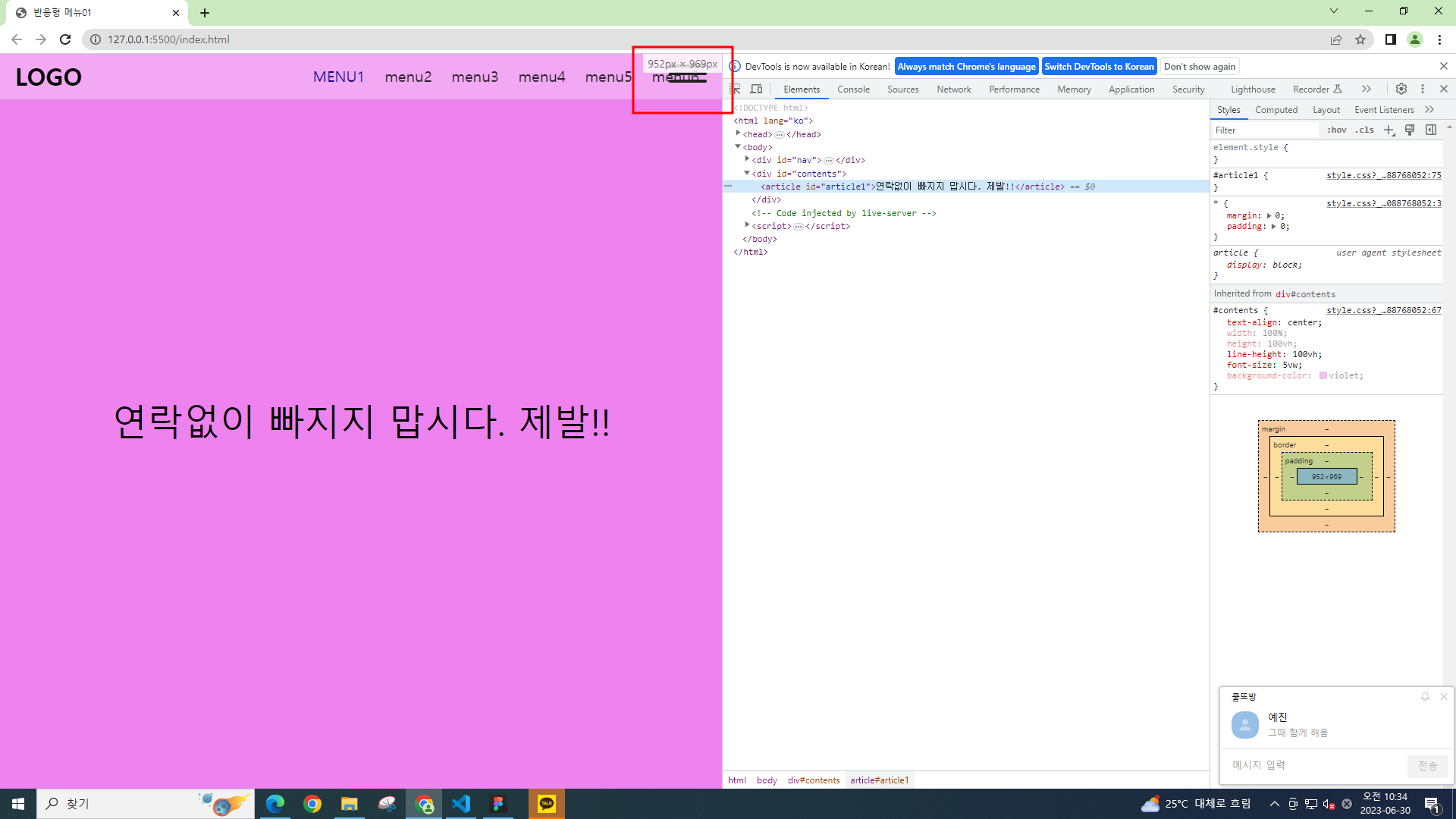Toggle the device toolbar icon

pos(756,89)
